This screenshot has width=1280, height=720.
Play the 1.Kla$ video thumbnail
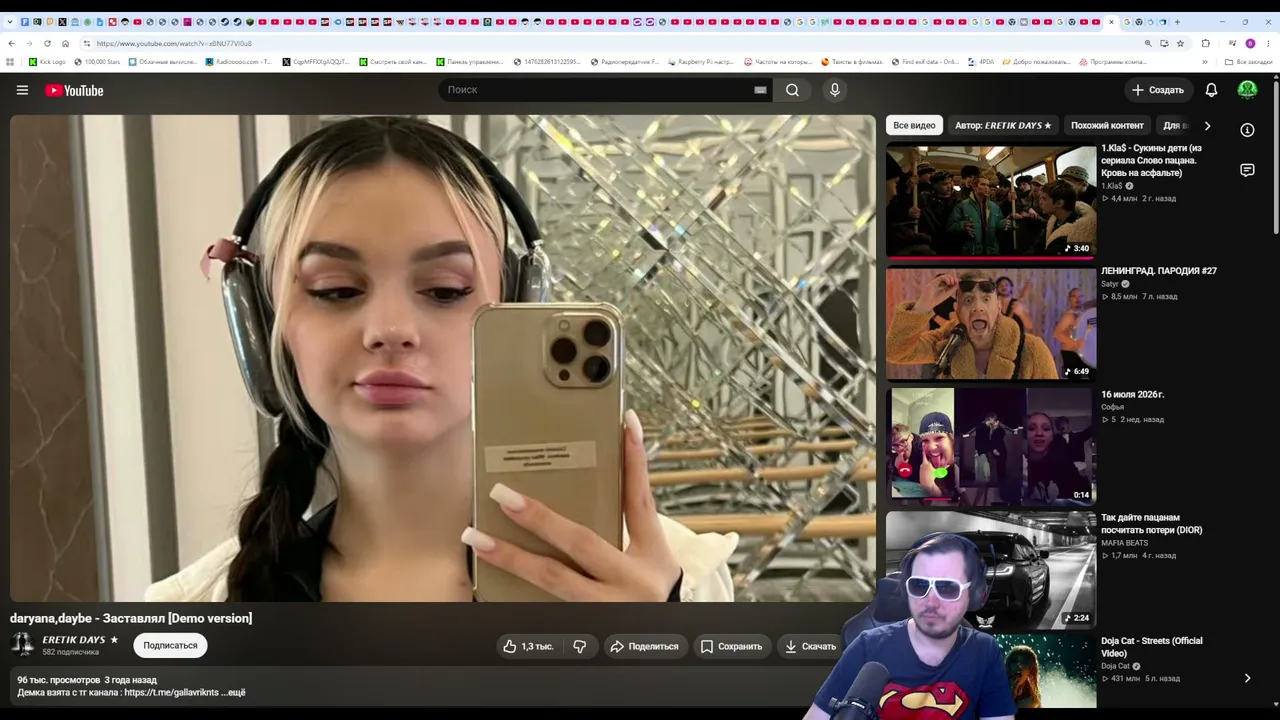click(991, 200)
